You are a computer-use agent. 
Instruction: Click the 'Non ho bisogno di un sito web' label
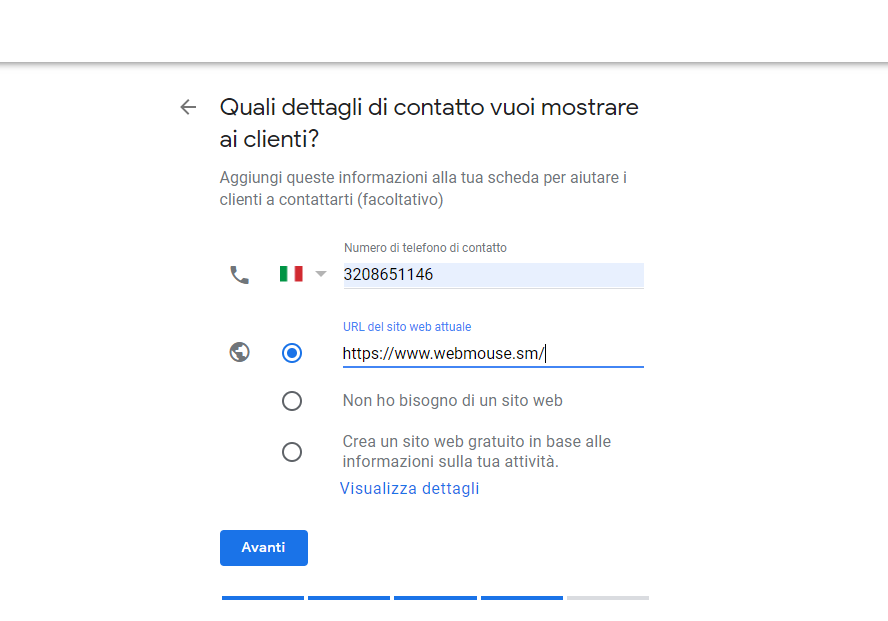tap(452, 401)
